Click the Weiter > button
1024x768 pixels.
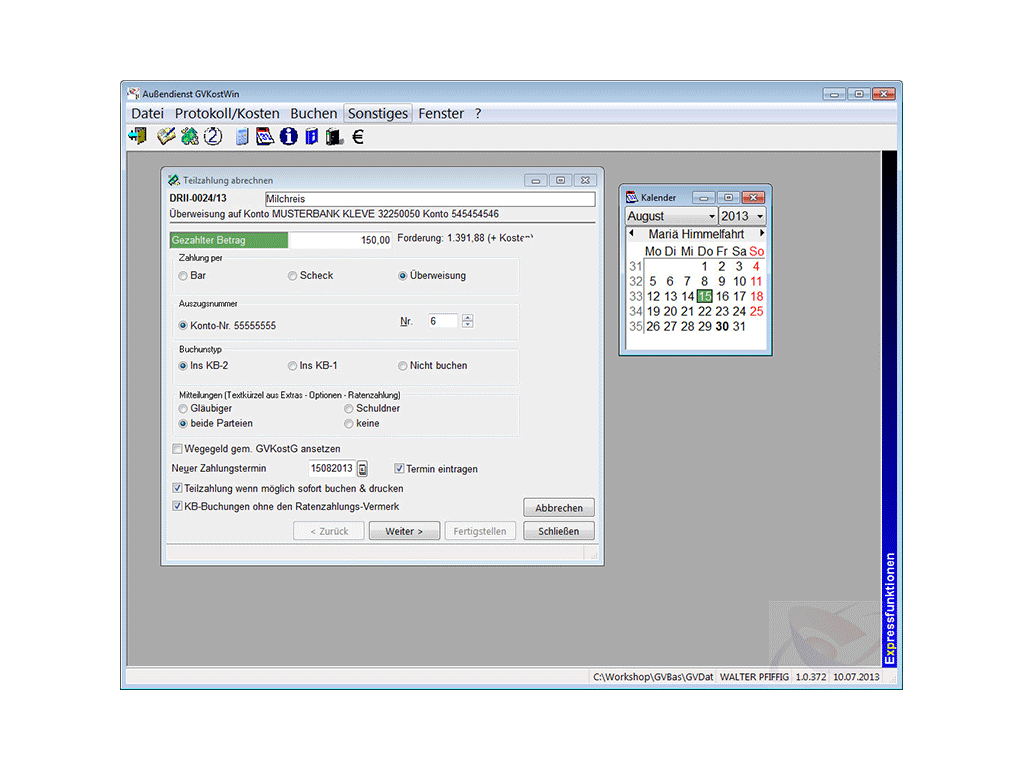click(x=404, y=531)
